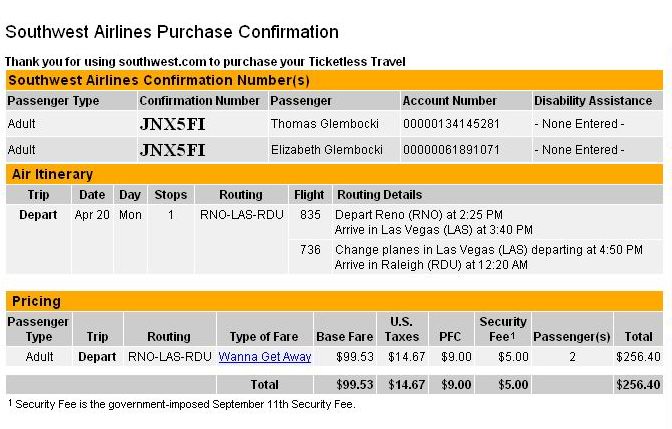Click the Arrive in Raleigh (RDU) line
Image resolution: width=672 pixels, height=429 pixels.
pyautogui.click(x=431, y=265)
